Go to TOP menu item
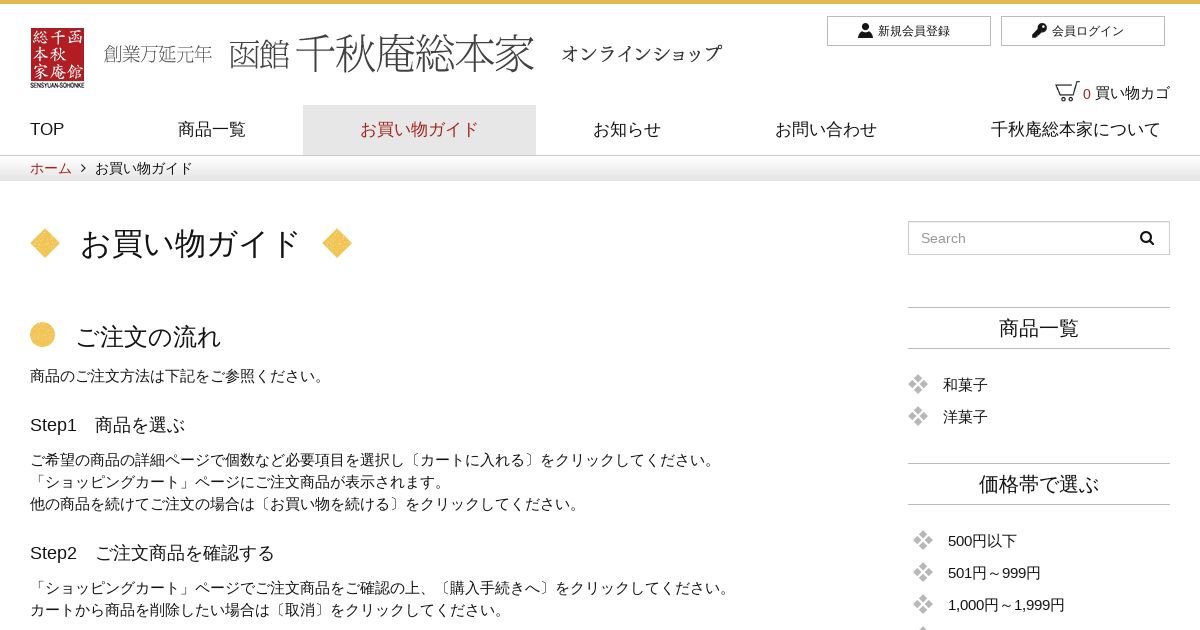The image size is (1200, 630). (x=47, y=129)
